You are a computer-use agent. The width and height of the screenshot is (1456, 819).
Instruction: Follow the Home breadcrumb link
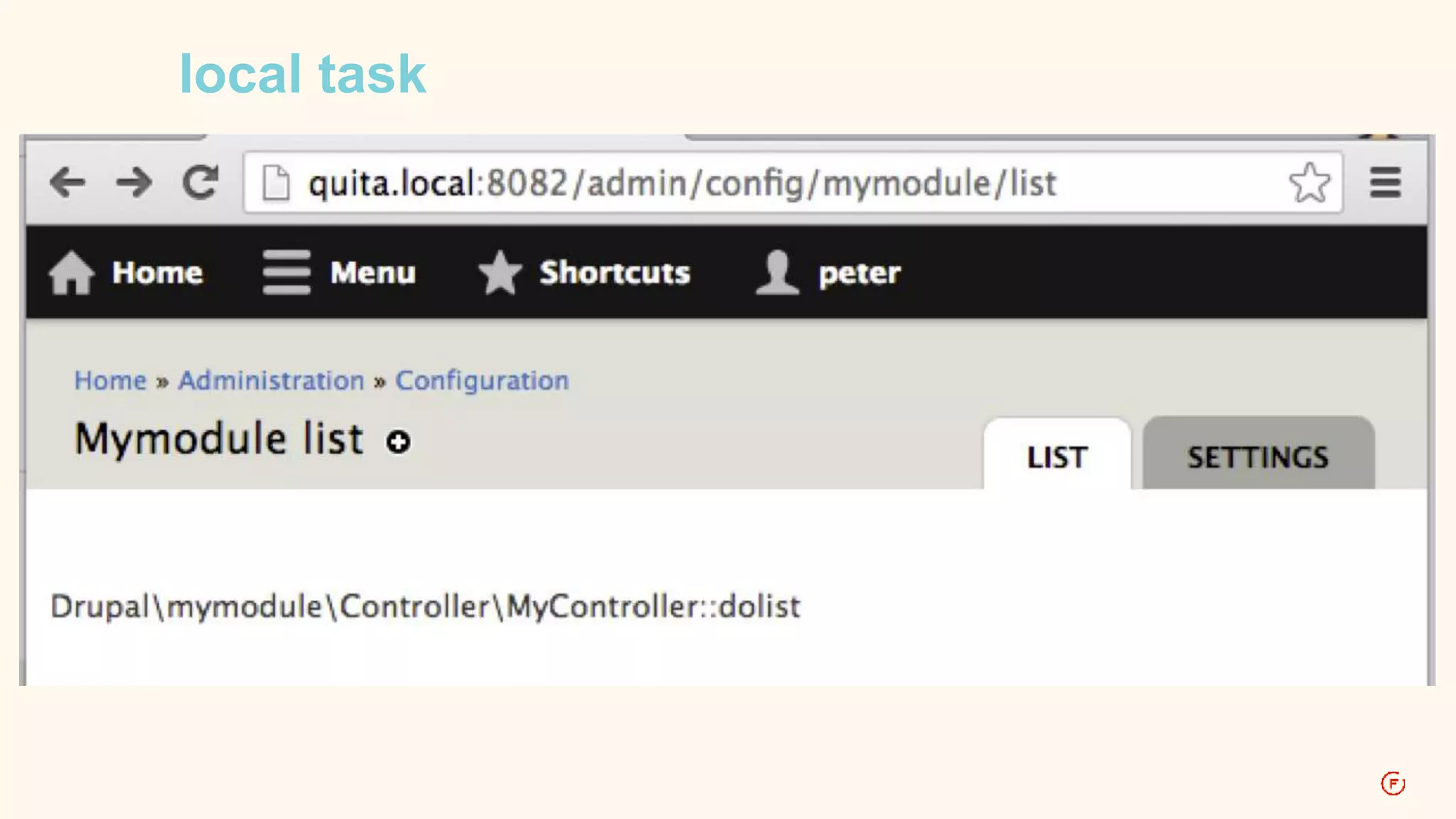pyautogui.click(x=110, y=380)
